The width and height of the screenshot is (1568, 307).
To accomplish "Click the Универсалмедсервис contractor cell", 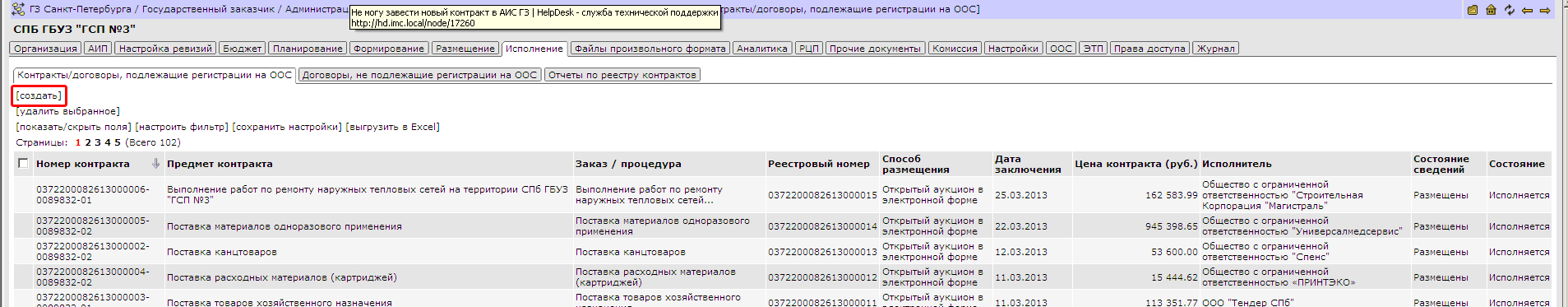I will point(1302,226).
